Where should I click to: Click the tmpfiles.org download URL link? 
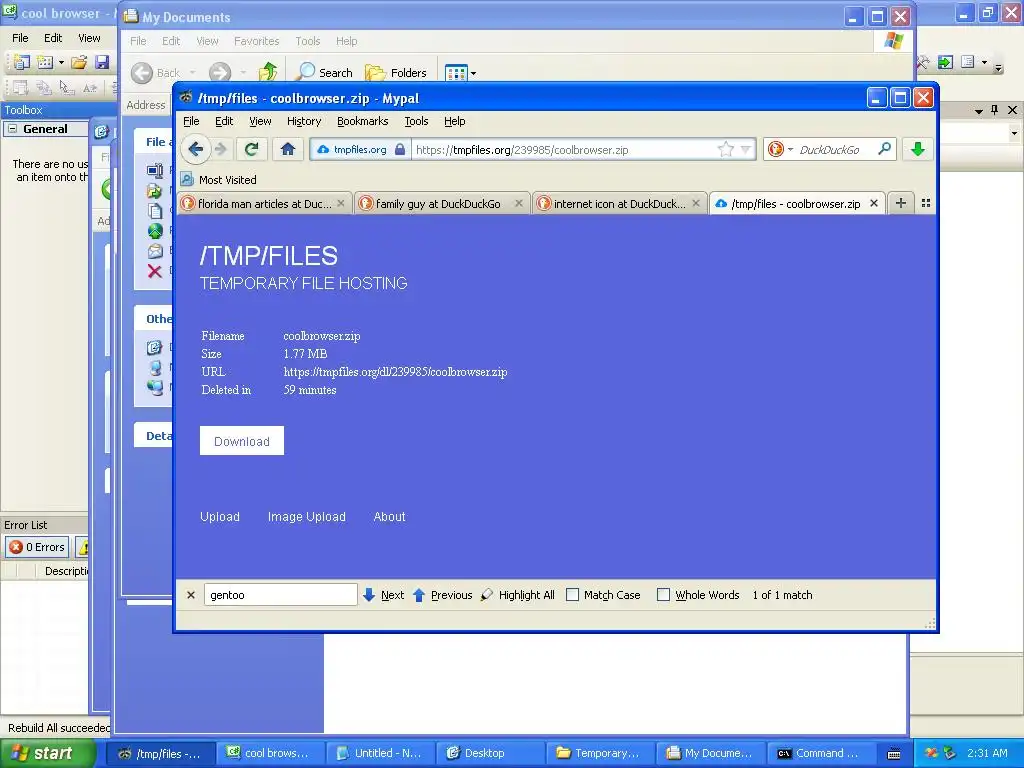(x=395, y=372)
